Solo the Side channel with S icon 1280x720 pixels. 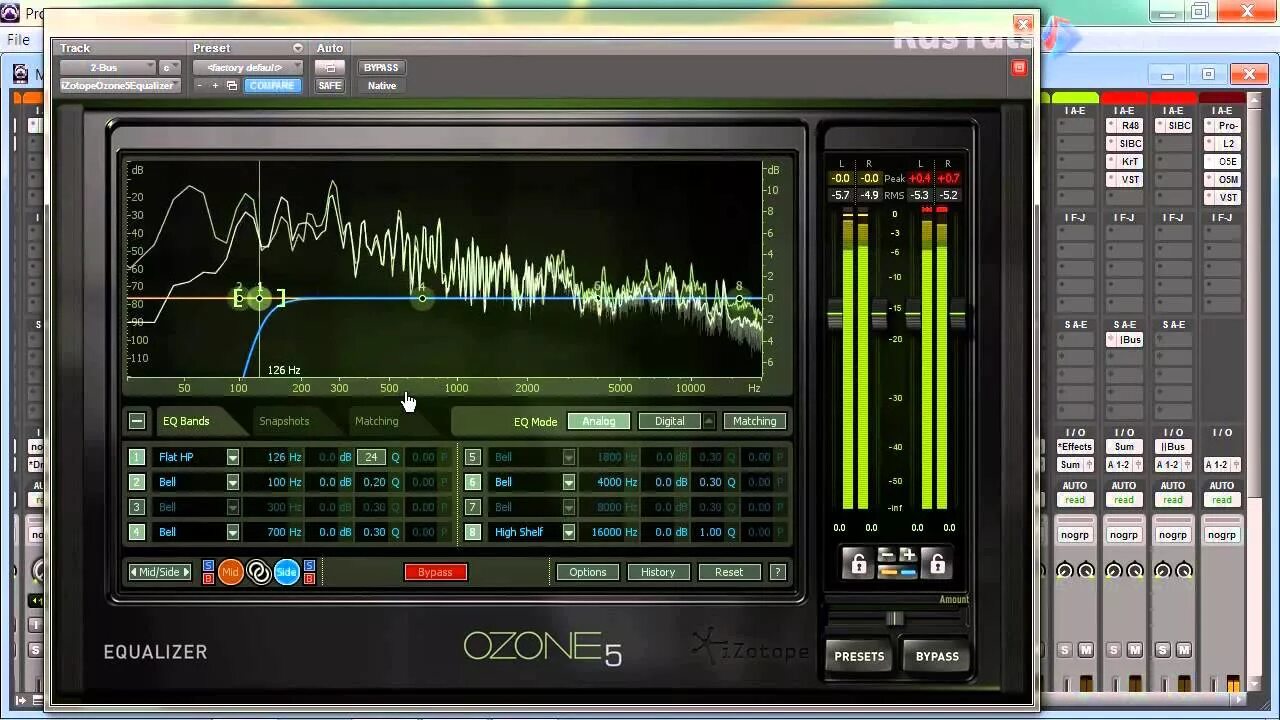pyautogui.click(x=309, y=565)
